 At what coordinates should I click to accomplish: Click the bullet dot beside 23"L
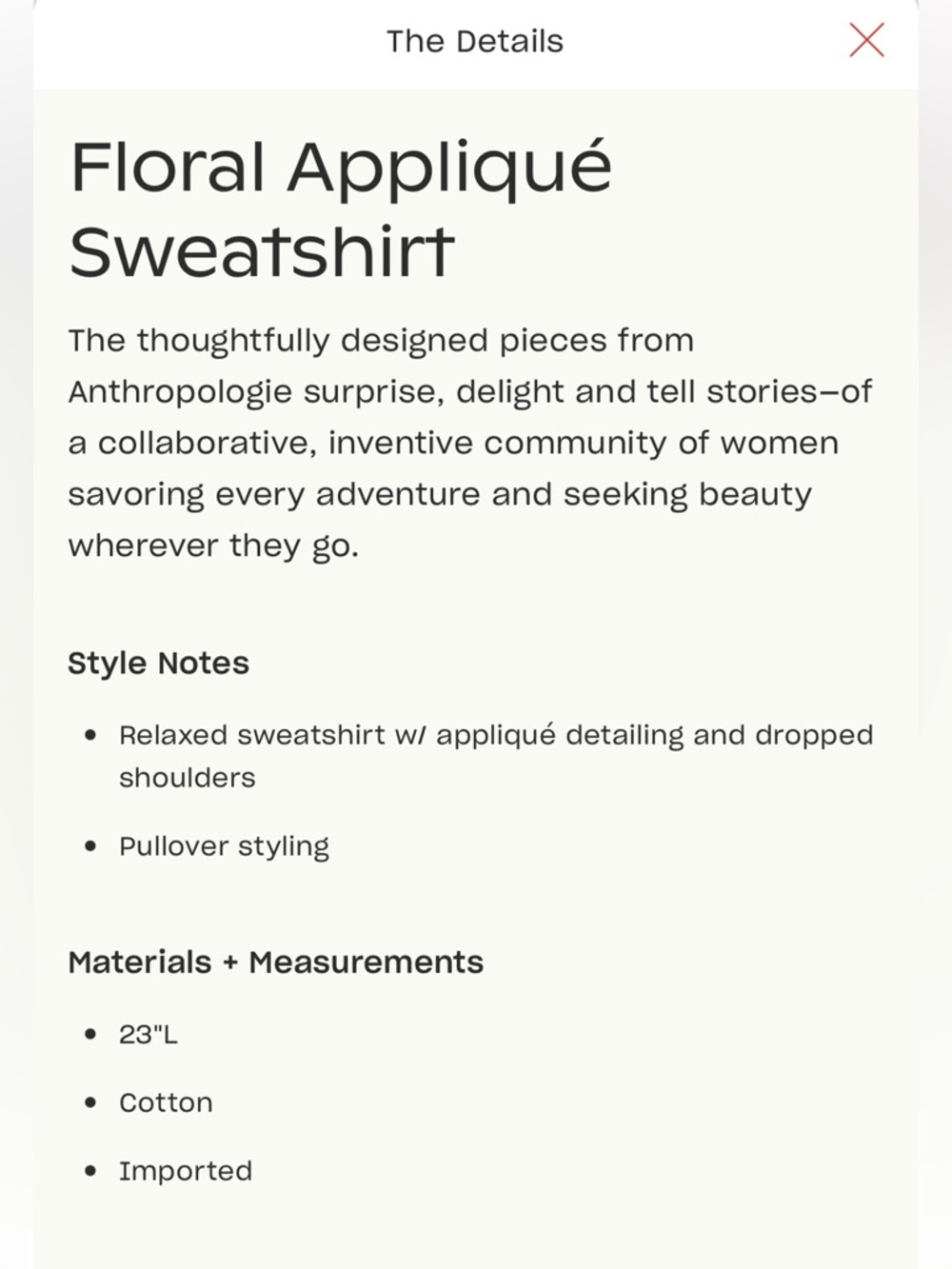click(90, 1034)
